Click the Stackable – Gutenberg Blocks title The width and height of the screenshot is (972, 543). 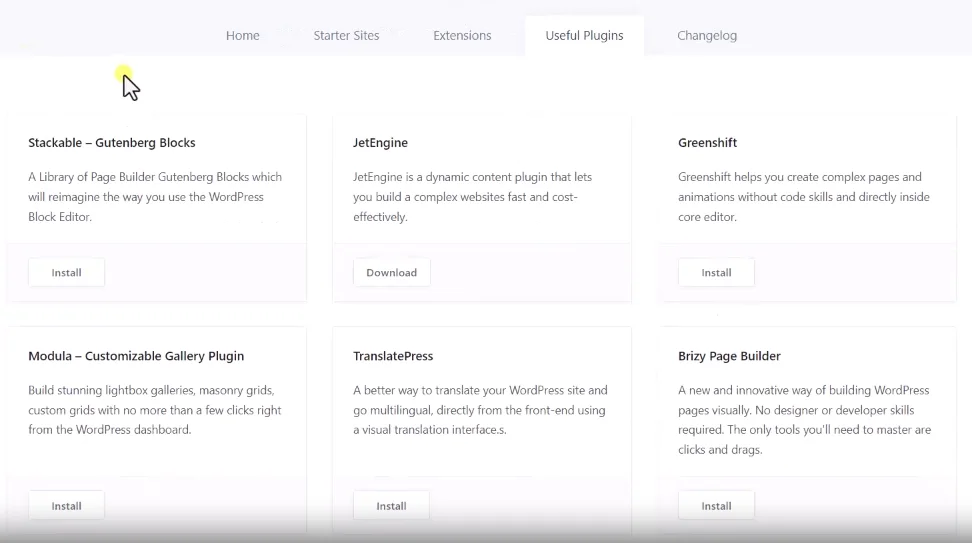pos(112,143)
